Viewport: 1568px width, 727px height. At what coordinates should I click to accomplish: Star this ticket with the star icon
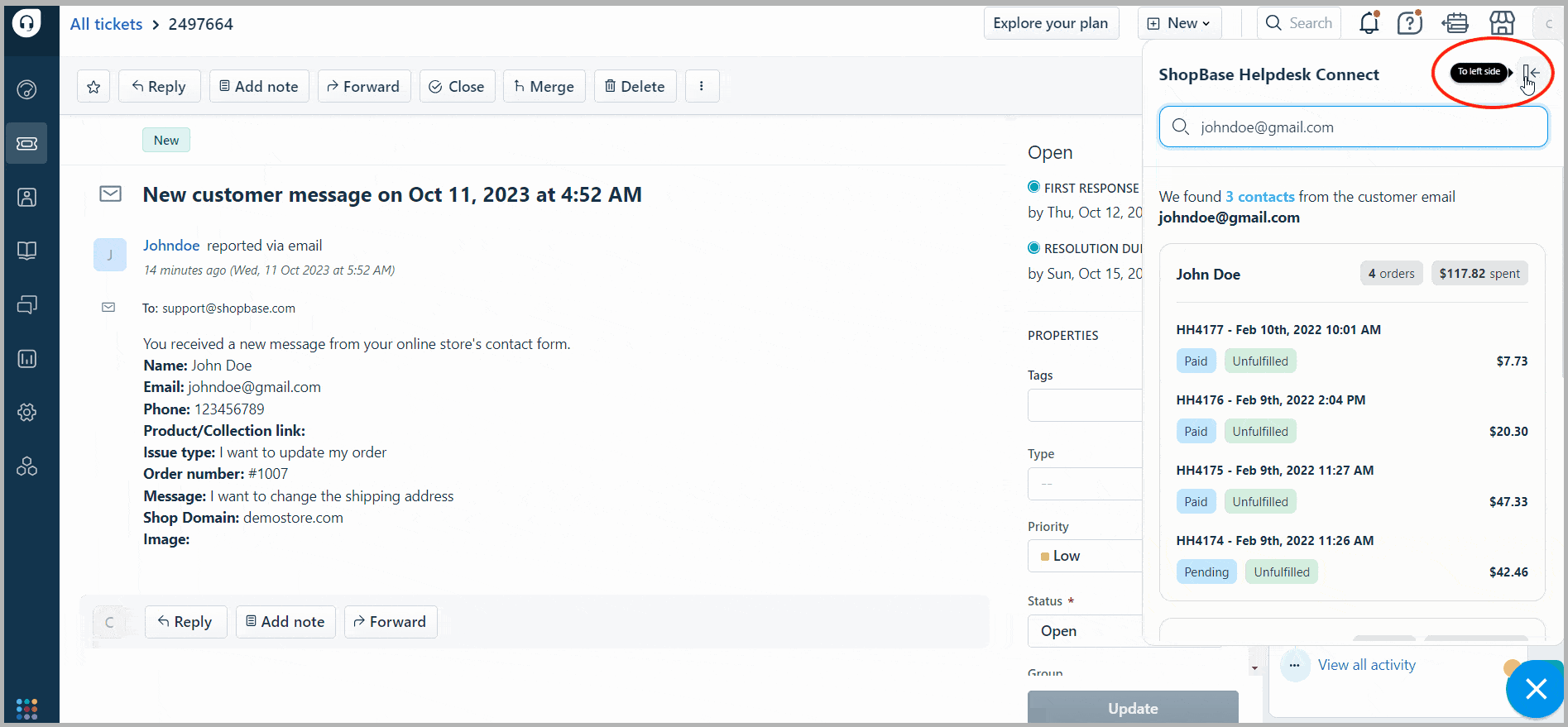click(x=94, y=87)
